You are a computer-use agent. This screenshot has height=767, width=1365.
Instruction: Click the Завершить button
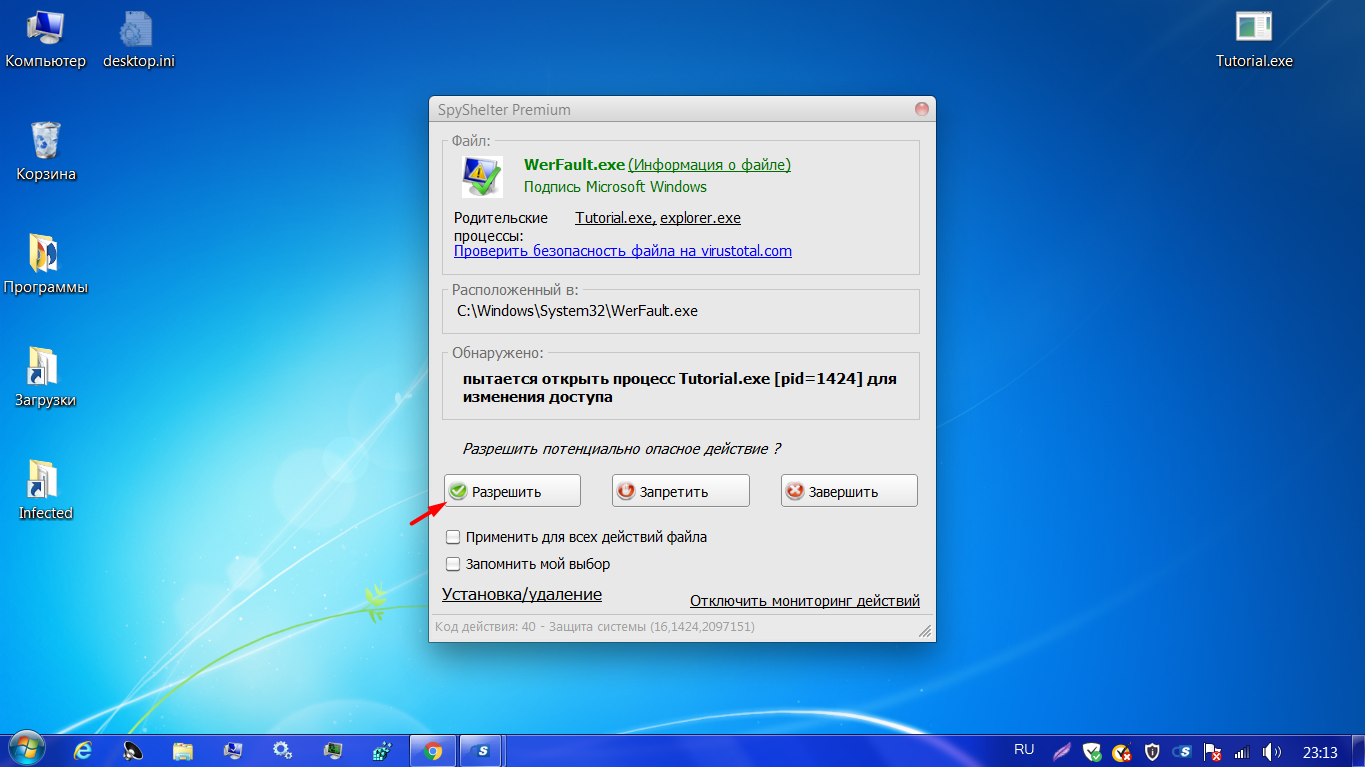[849, 491]
